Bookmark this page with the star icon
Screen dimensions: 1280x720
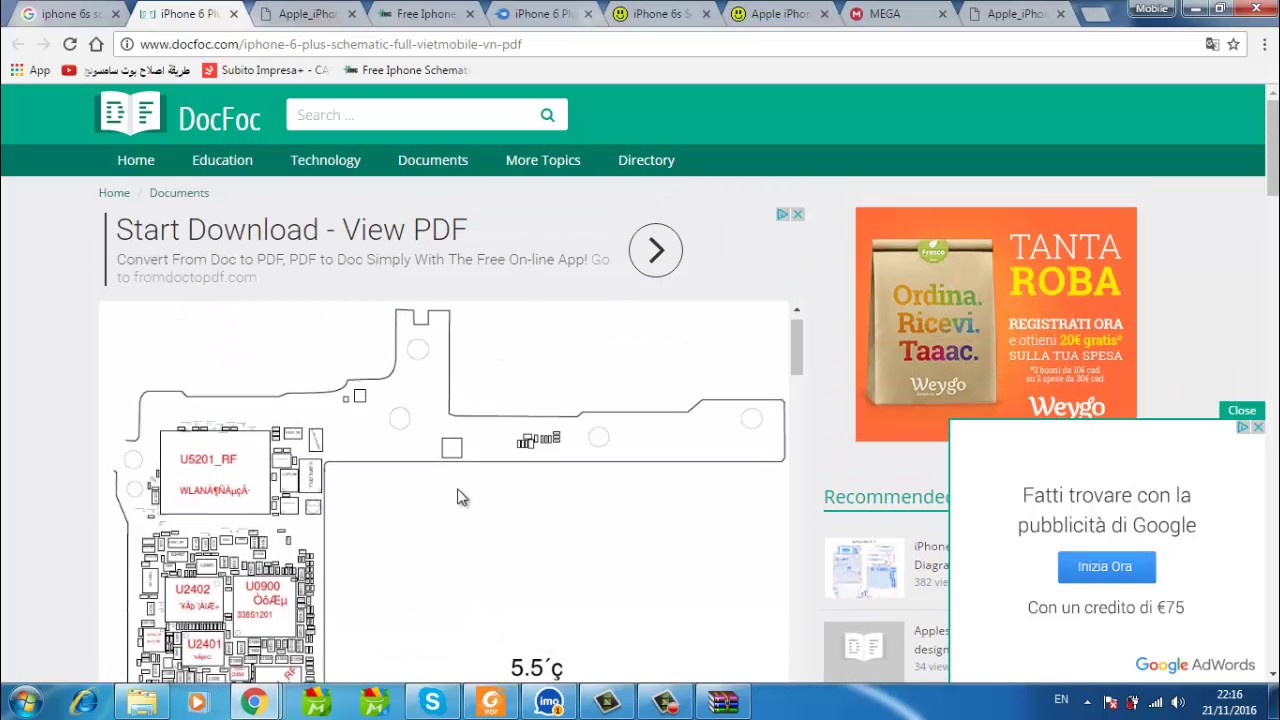pos(1233,44)
